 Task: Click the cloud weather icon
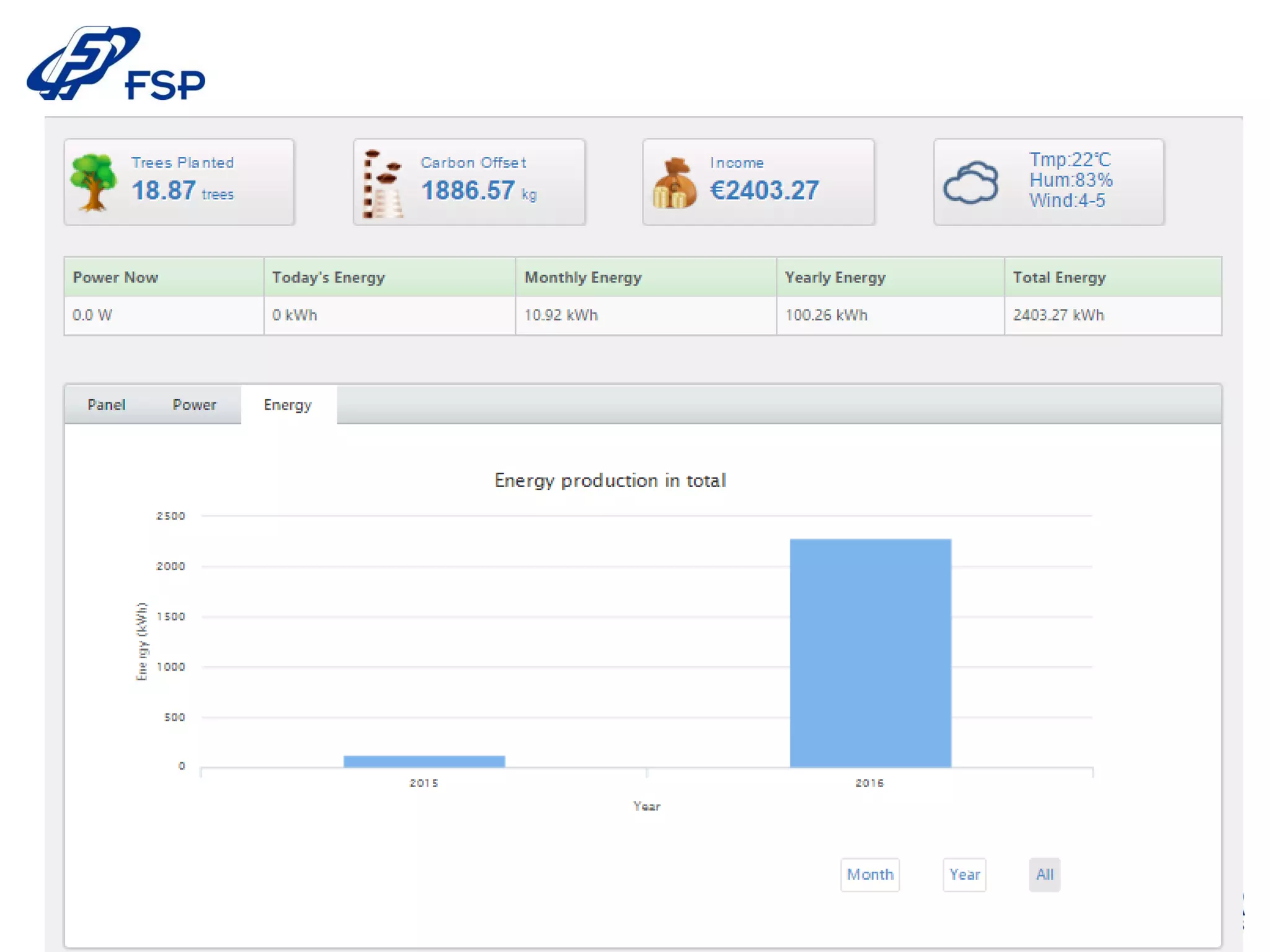click(x=970, y=183)
